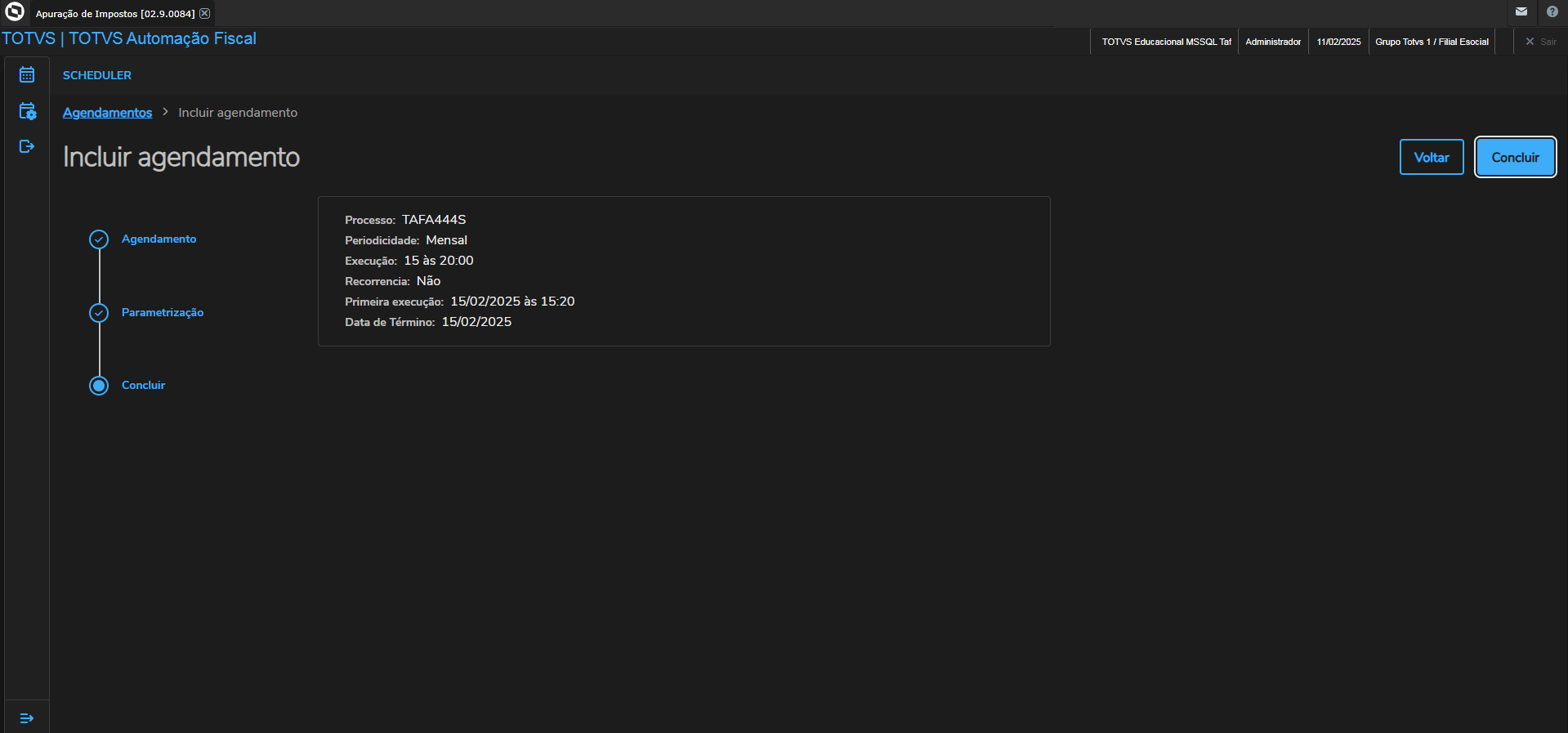Open the help question mark icon
The height and width of the screenshot is (733, 1568).
pyautogui.click(x=1552, y=11)
